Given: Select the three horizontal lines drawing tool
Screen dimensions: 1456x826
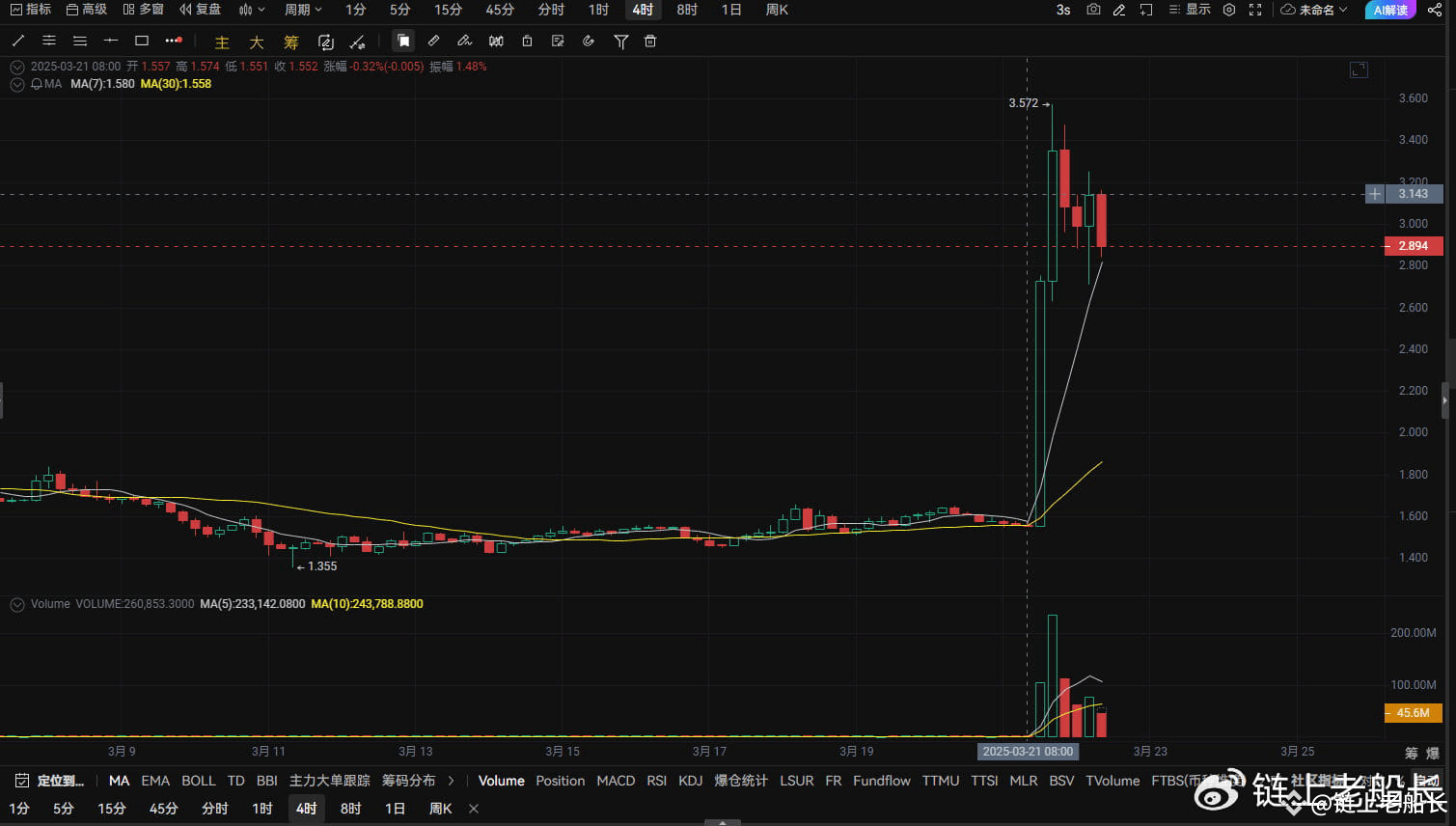Looking at the screenshot, I should coord(80,41).
